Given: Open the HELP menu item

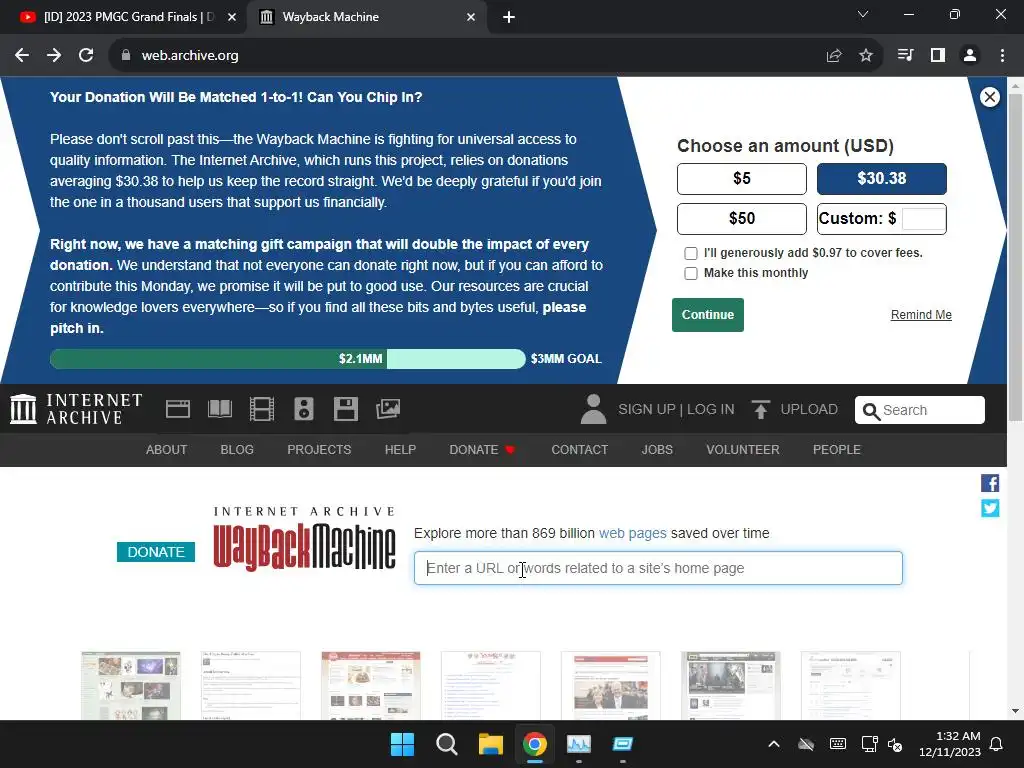Looking at the screenshot, I should (x=400, y=450).
